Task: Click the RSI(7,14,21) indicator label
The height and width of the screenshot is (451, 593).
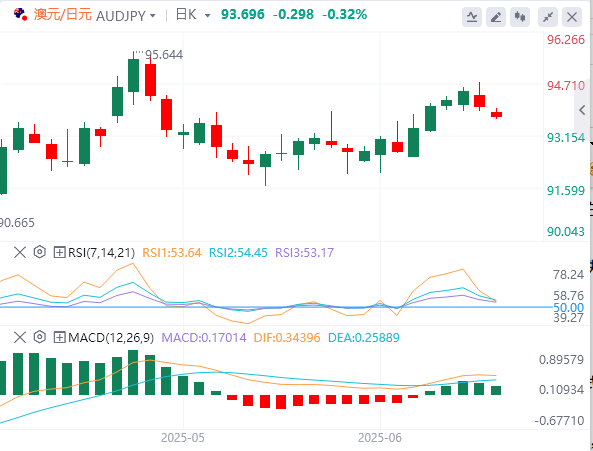Action: click(101, 253)
